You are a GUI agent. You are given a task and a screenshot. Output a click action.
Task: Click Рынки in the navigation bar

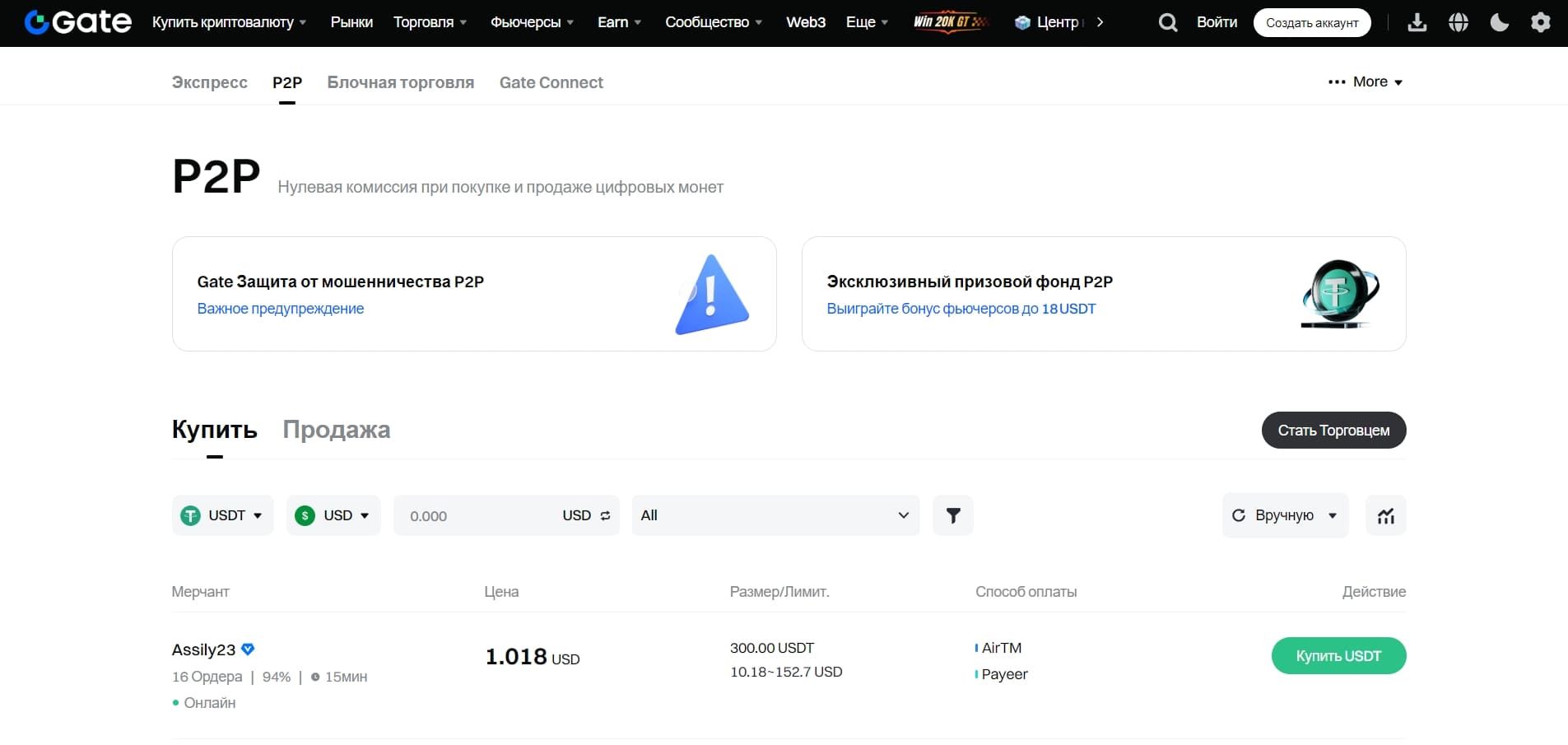click(351, 22)
